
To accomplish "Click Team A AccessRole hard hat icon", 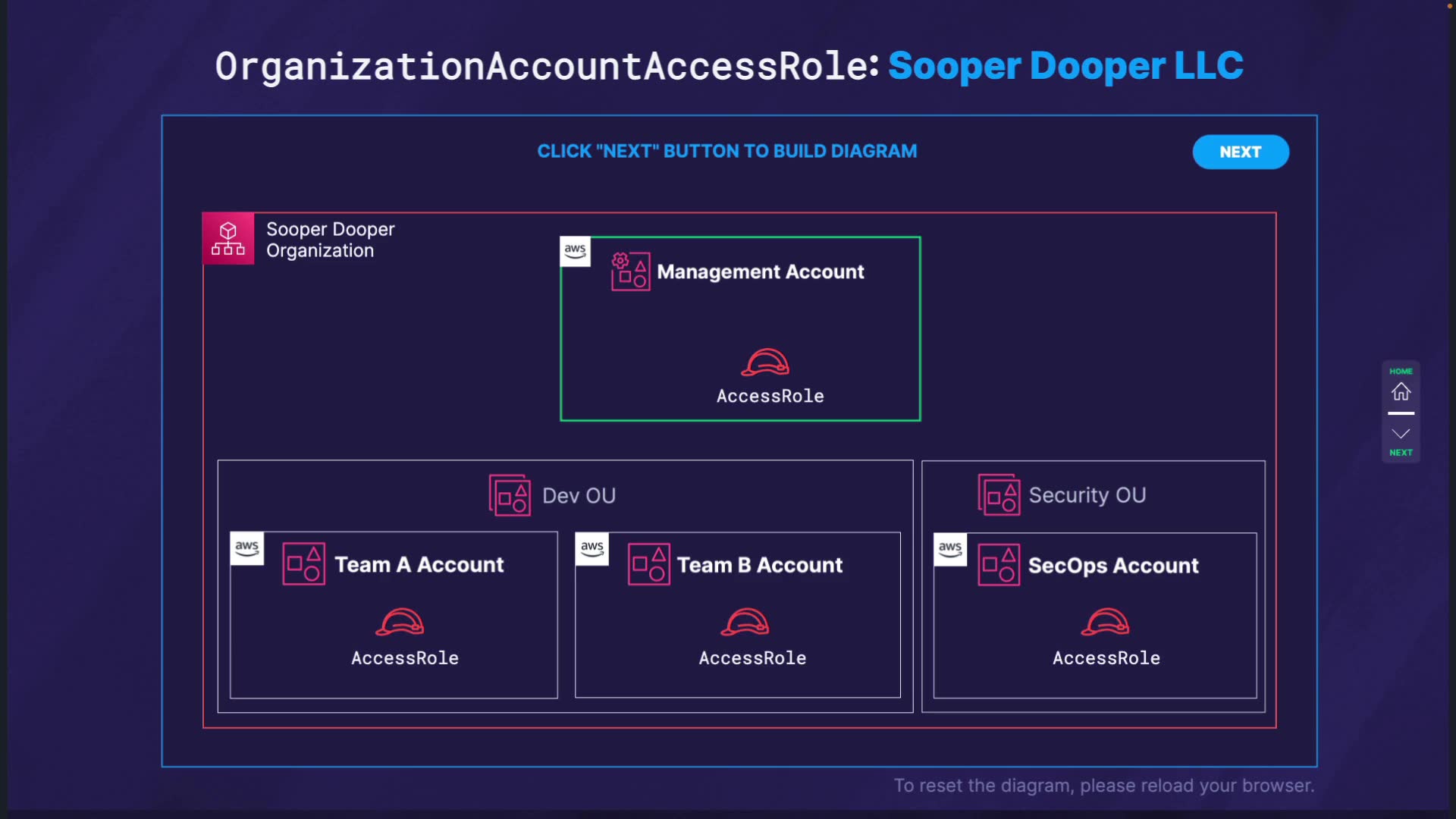I will tap(400, 622).
